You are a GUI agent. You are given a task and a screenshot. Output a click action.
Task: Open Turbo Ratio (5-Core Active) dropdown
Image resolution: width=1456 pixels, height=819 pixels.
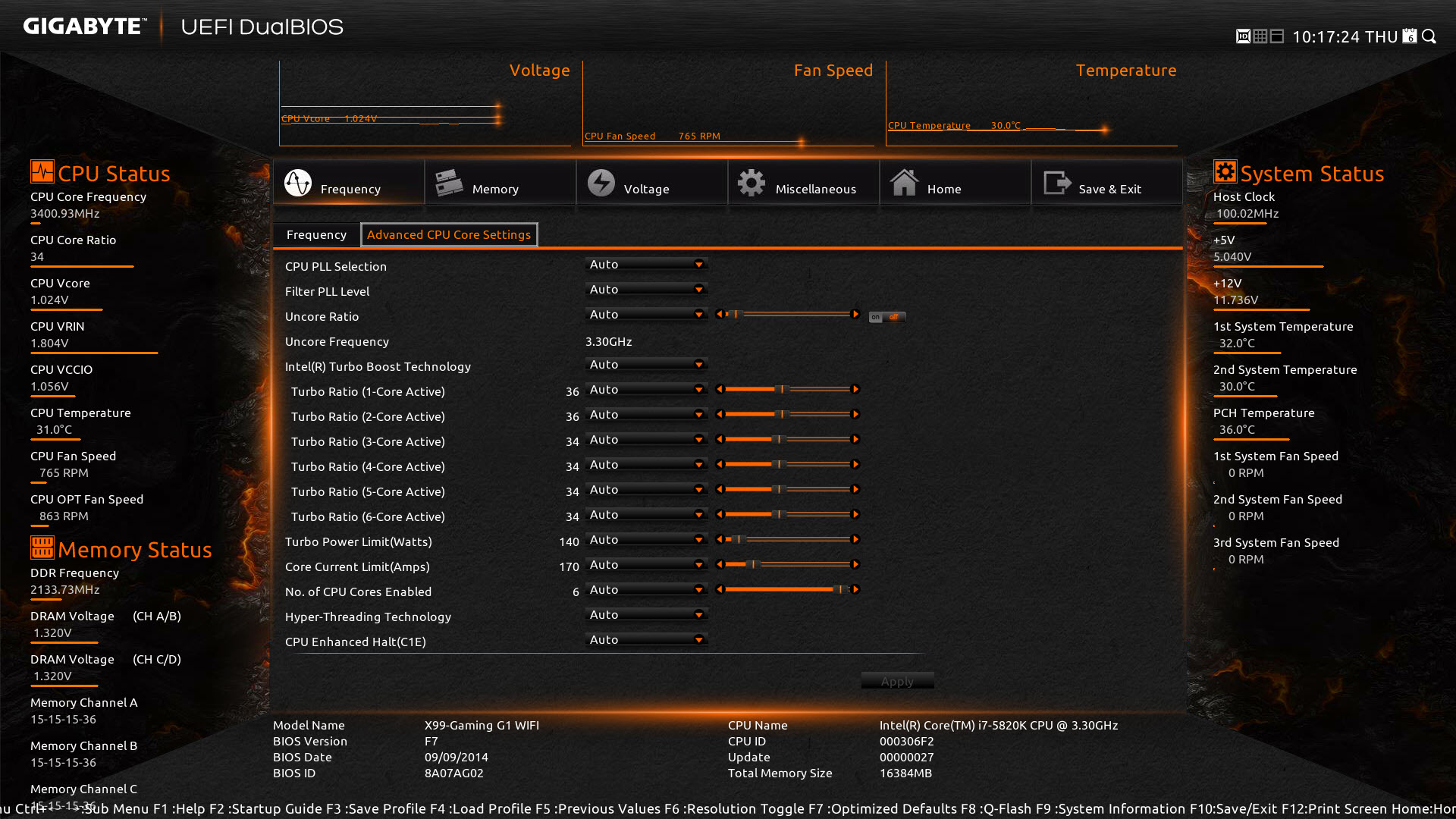(646, 489)
